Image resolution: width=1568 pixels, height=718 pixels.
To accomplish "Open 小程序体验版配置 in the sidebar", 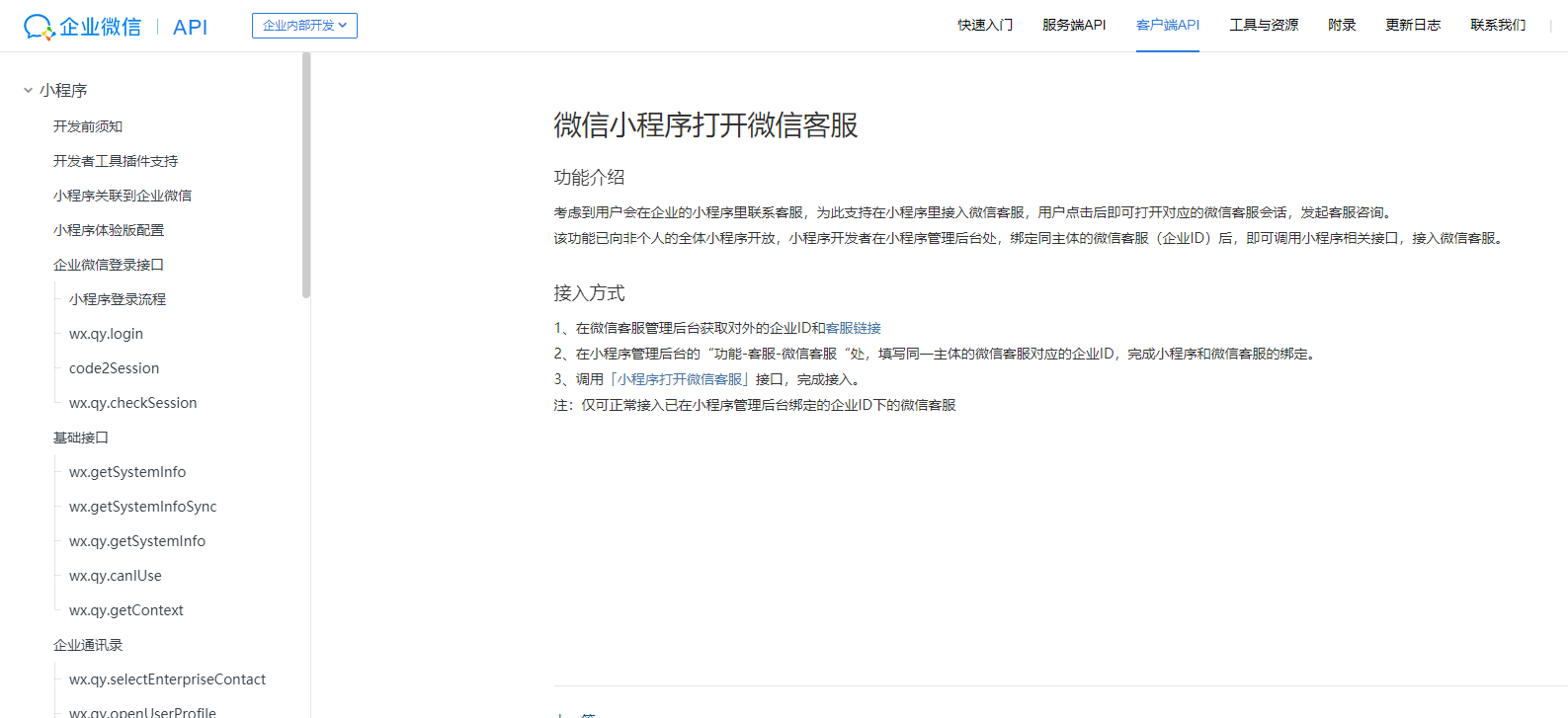I will click(x=109, y=230).
